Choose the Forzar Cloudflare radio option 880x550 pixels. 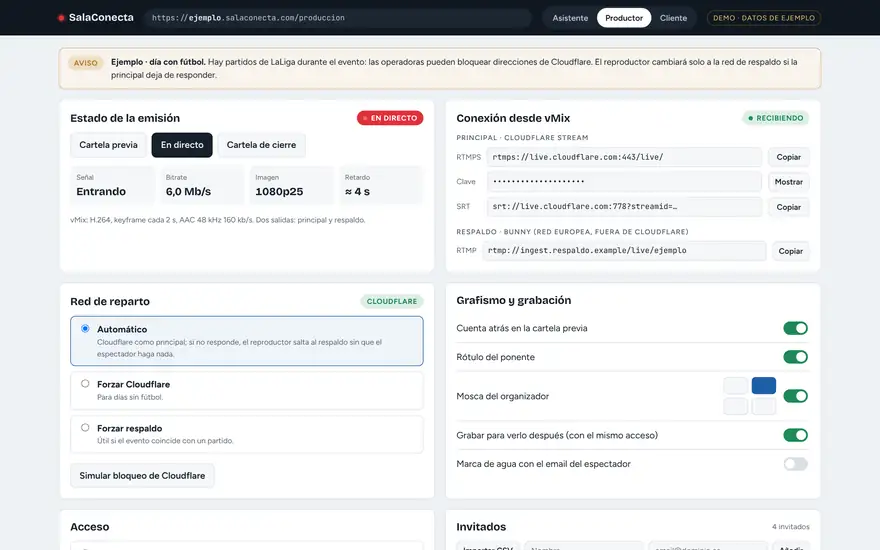[x=85, y=383]
